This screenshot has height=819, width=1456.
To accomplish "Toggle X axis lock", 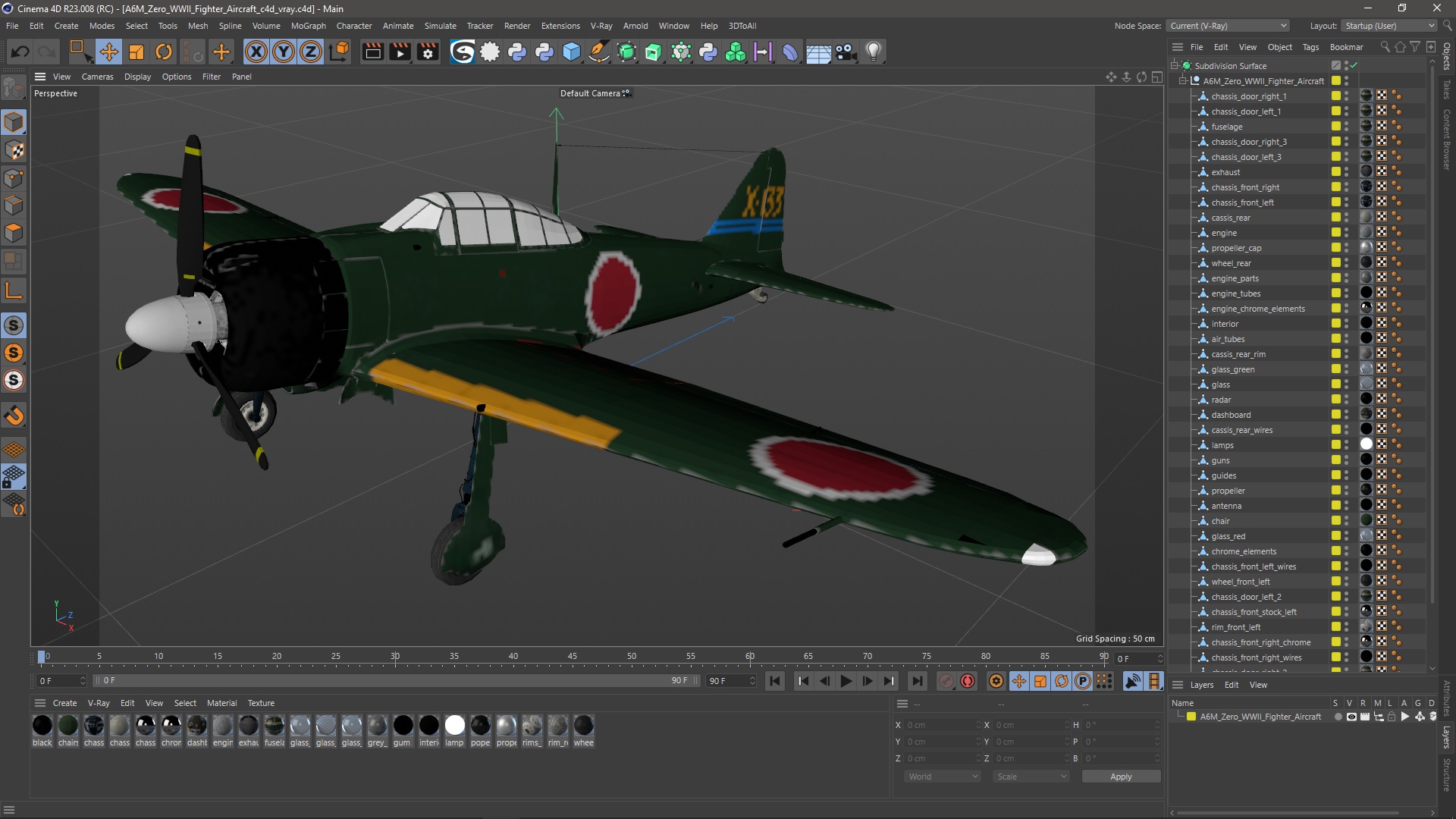I will point(256,52).
